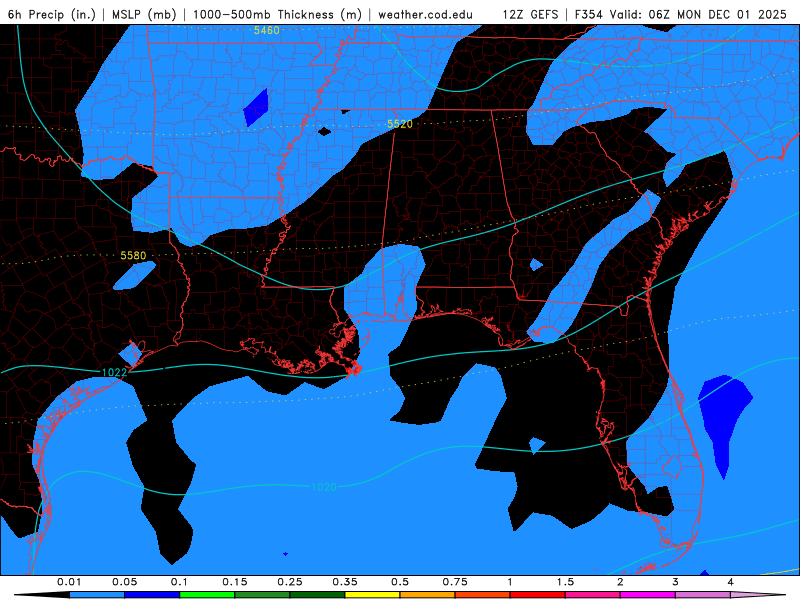Click the "Valid: 06Z MON DEC 01 2025" text
This screenshot has height=600, width=800.
click(698, 14)
